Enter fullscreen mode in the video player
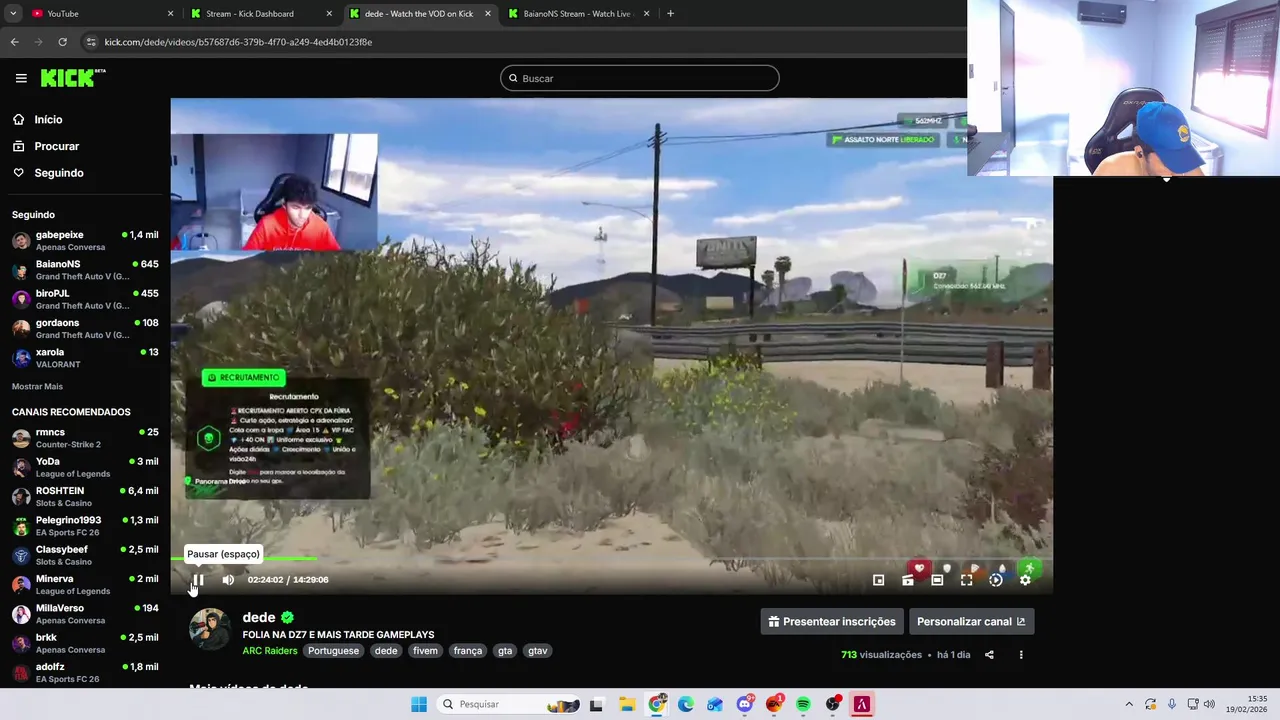The image size is (1280, 720). click(966, 580)
